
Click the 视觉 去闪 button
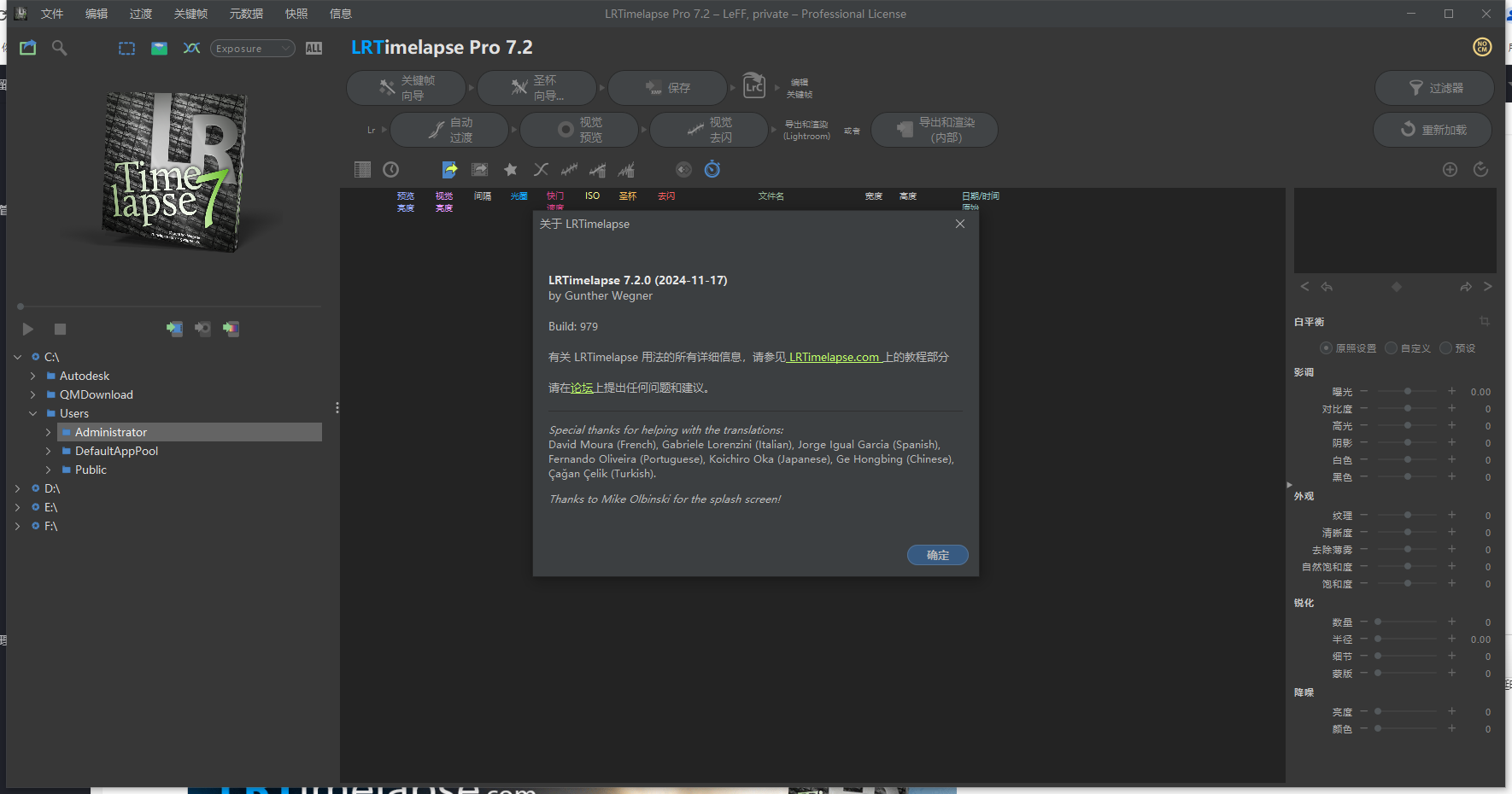[x=710, y=130]
